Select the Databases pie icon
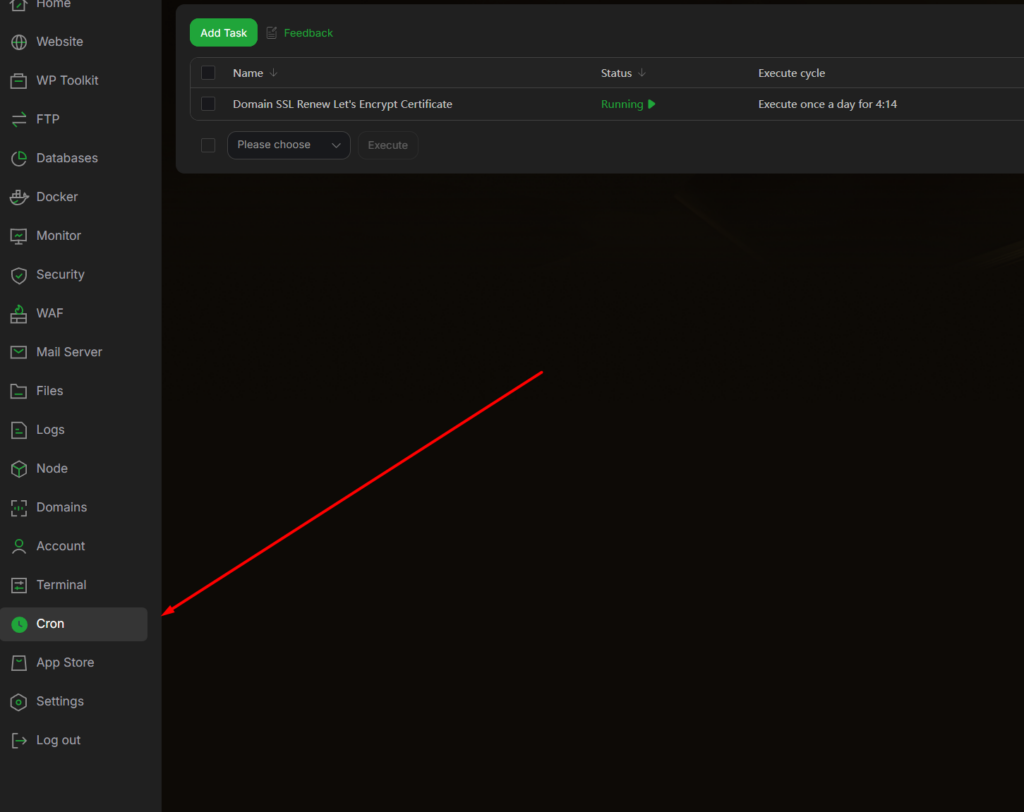Viewport: 1024px width, 812px height. coord(19,158)
